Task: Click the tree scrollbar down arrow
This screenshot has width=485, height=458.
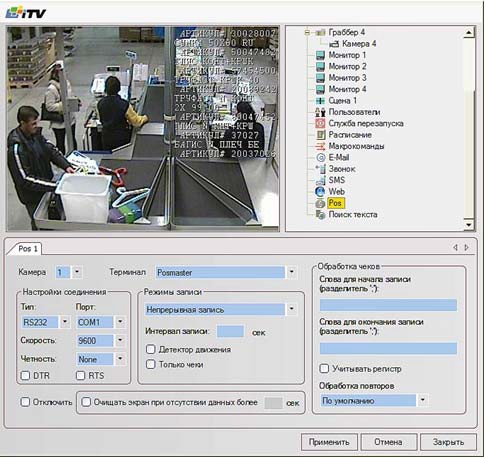Action: coord(469,225)
